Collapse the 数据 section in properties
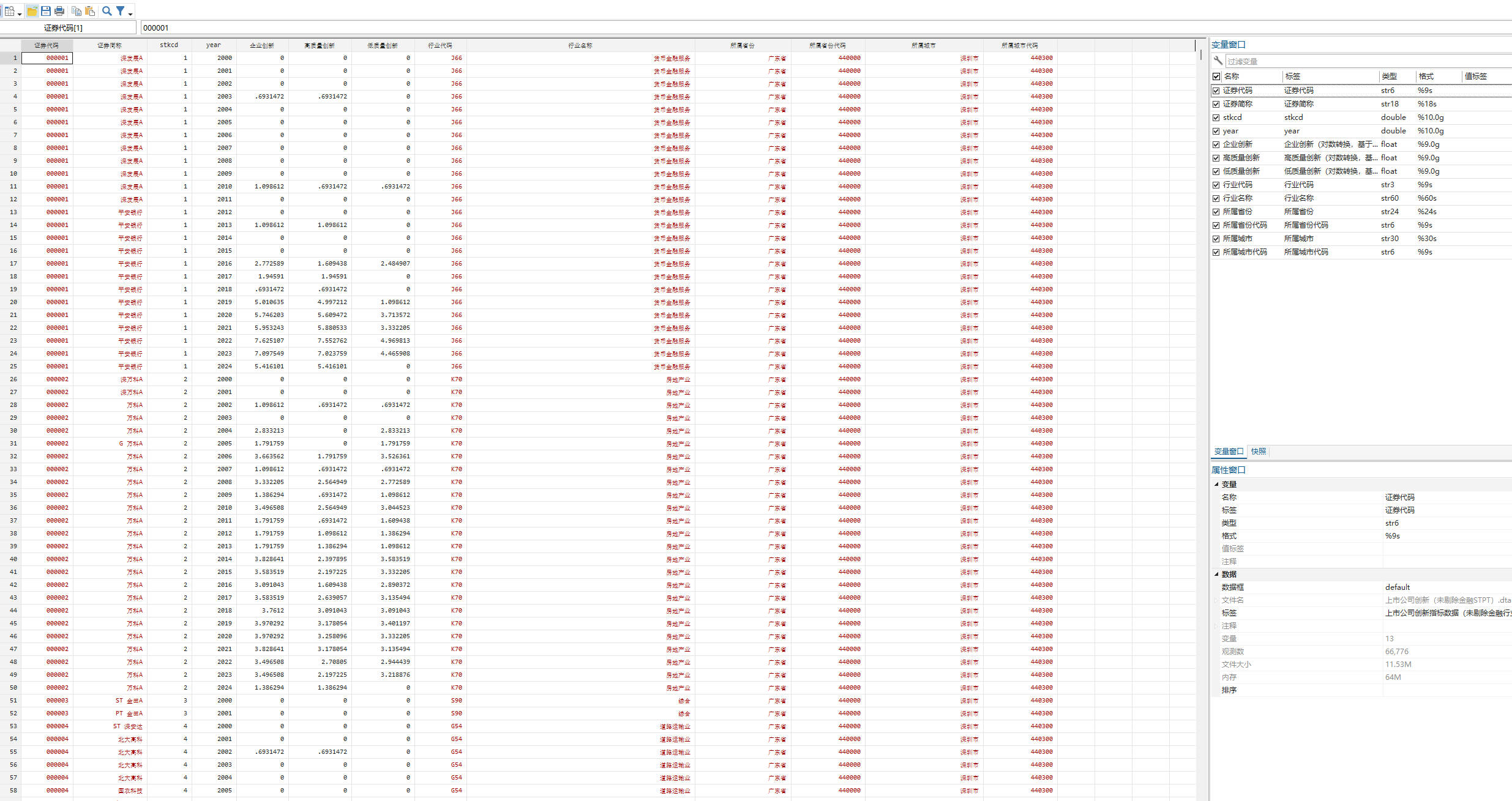 click(1216, 574)
